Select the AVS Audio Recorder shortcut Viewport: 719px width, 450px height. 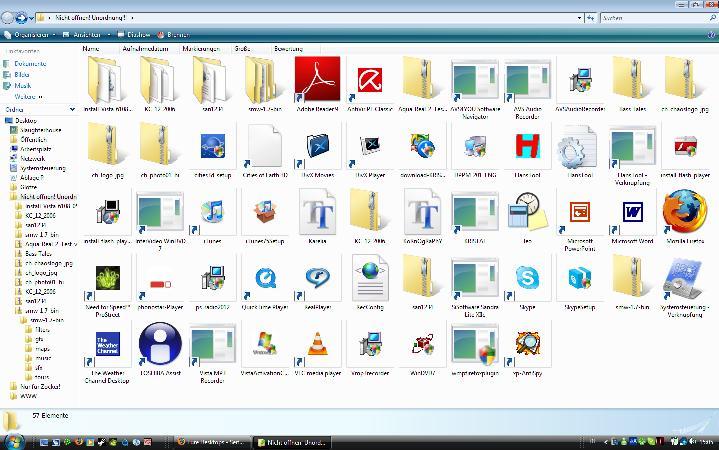click(527, 80)
